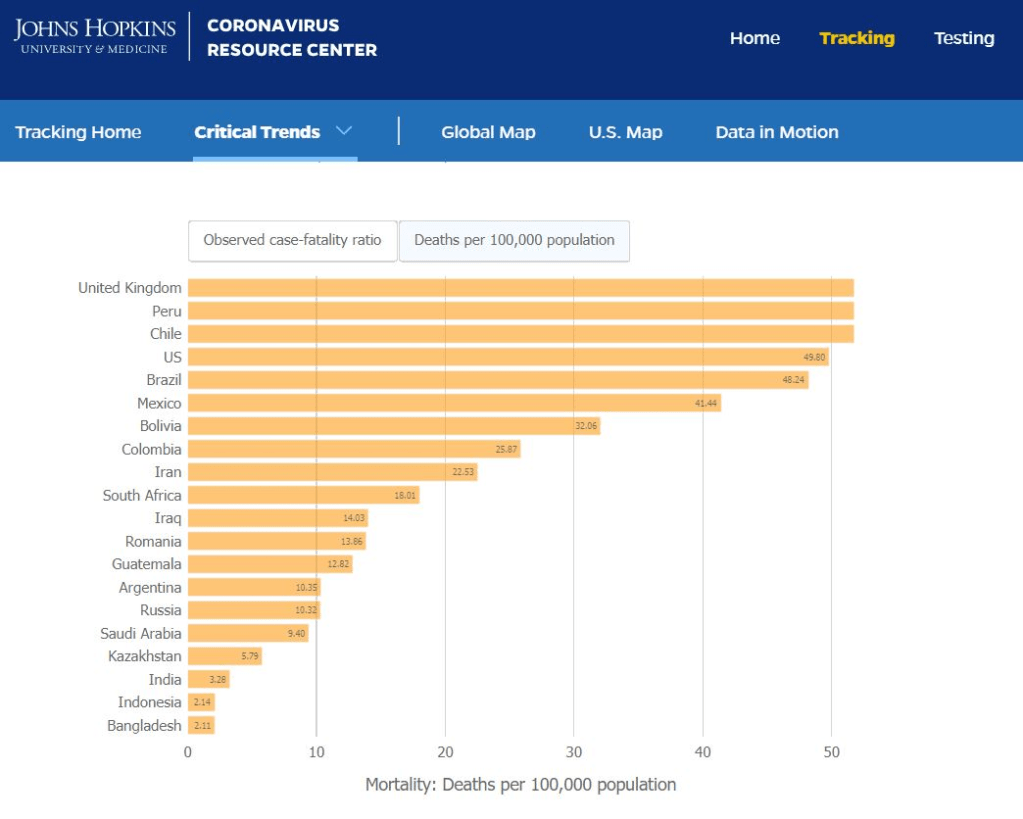This screenshot has height=819, width=1023.
Task: Click the United Kingdom bar
Action: click(x=520, y=288)
